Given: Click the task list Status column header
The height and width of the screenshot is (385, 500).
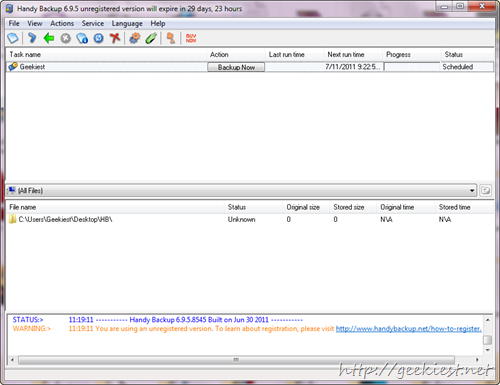Looking at the screenshot, I should pos(468,55).
